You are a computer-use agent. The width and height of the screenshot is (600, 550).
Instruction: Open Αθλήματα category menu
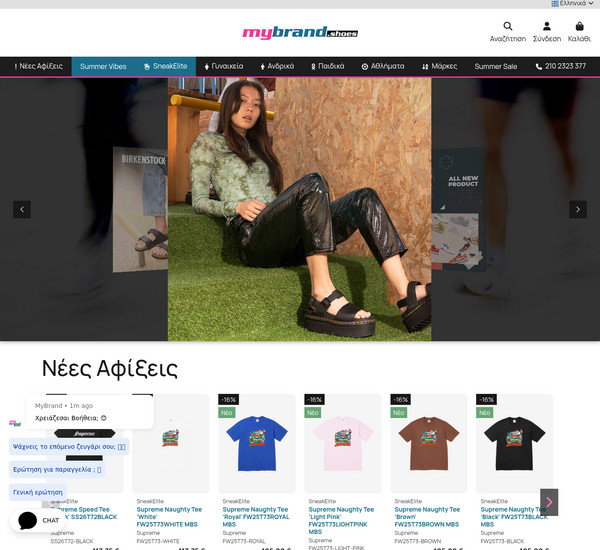[x=383, y=66]
